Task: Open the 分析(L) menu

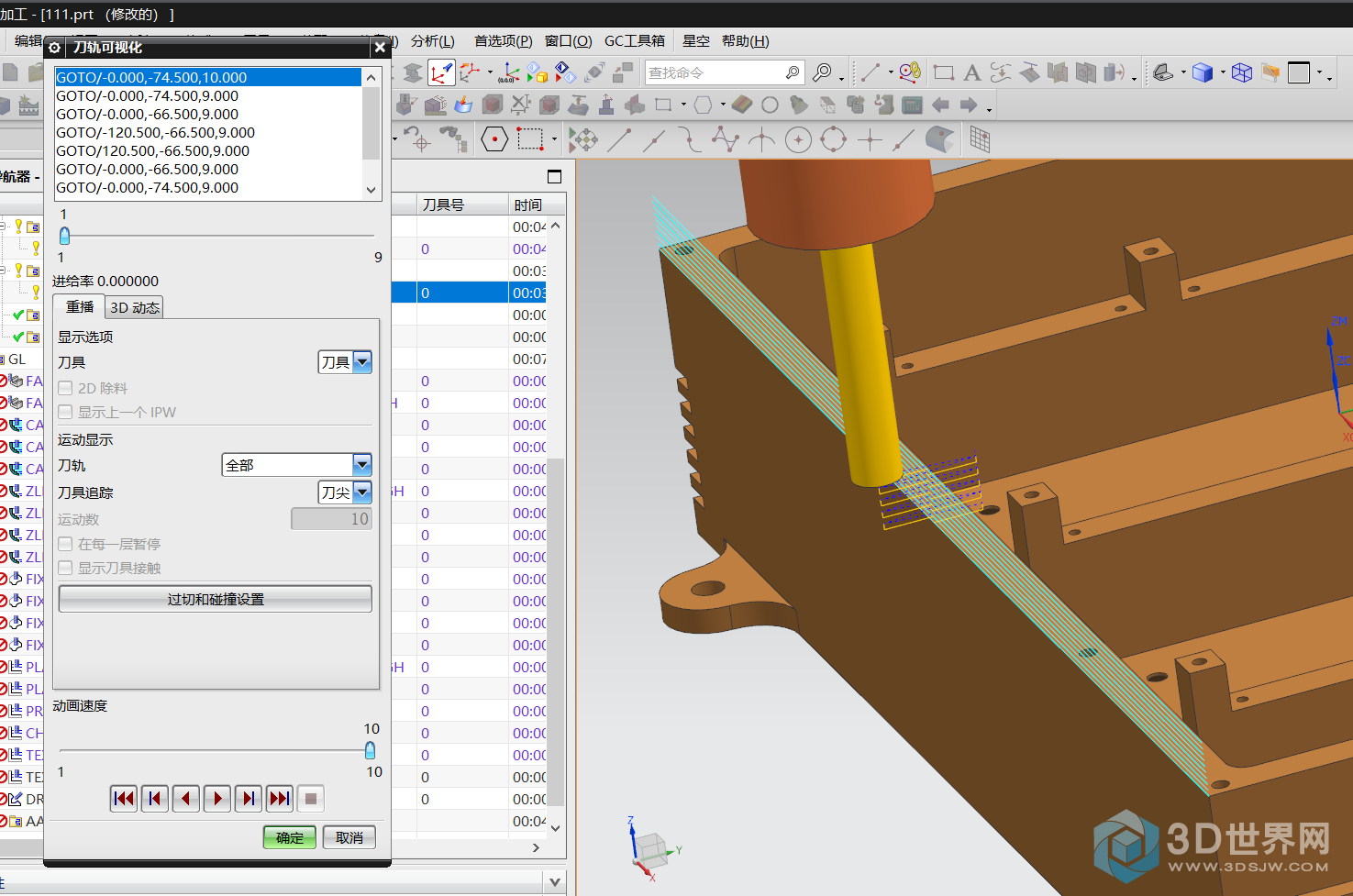Action: pos(433,41)
